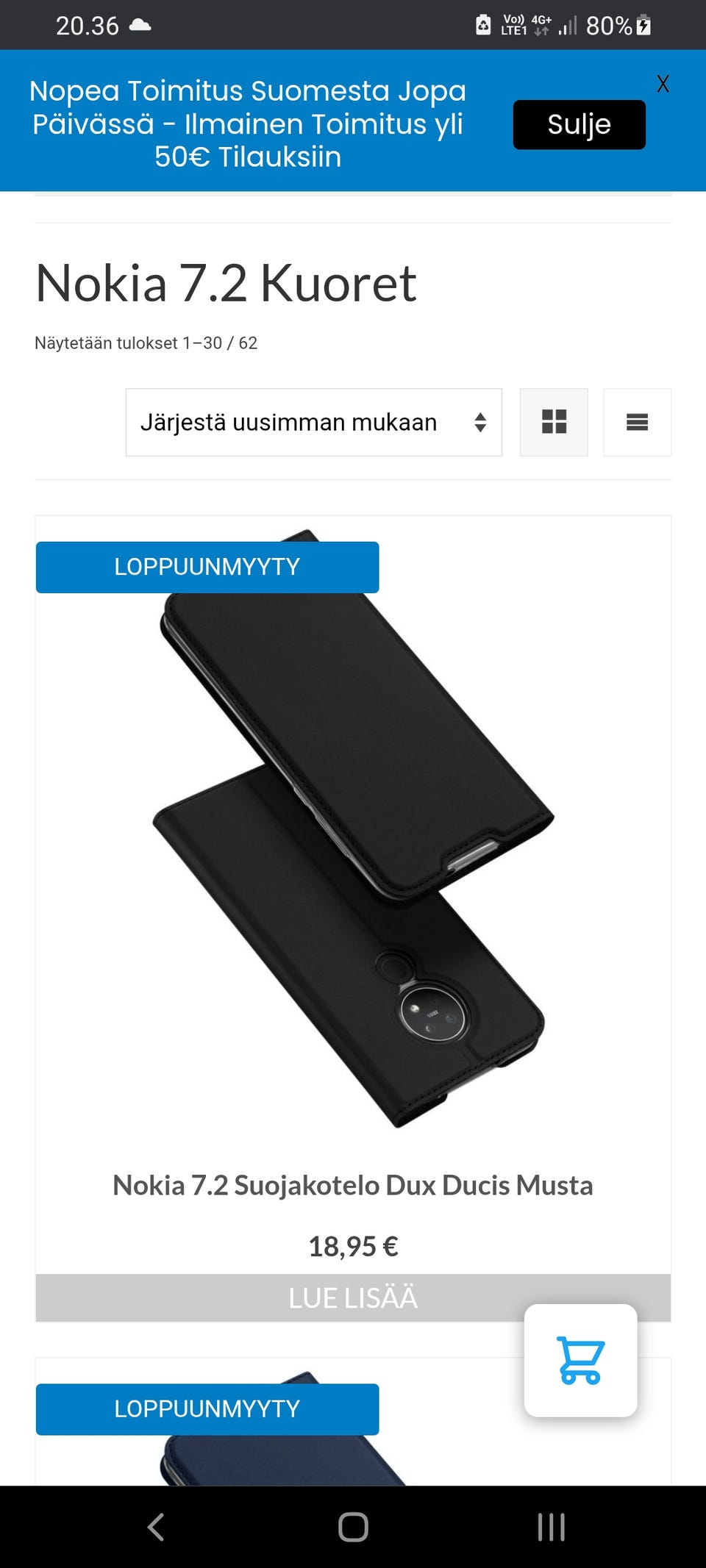This screenshot has height=1568, width=706.
Task: Tap the first LOPPUUNMYYTY badge
Action: pos(207,567)
